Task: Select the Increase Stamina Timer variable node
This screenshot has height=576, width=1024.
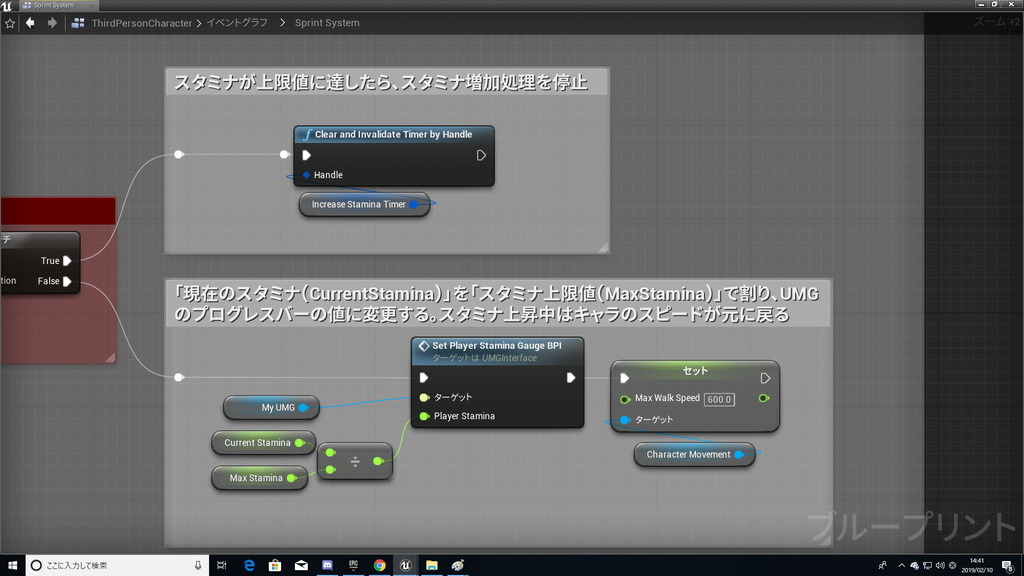Action: coord(364,204)
